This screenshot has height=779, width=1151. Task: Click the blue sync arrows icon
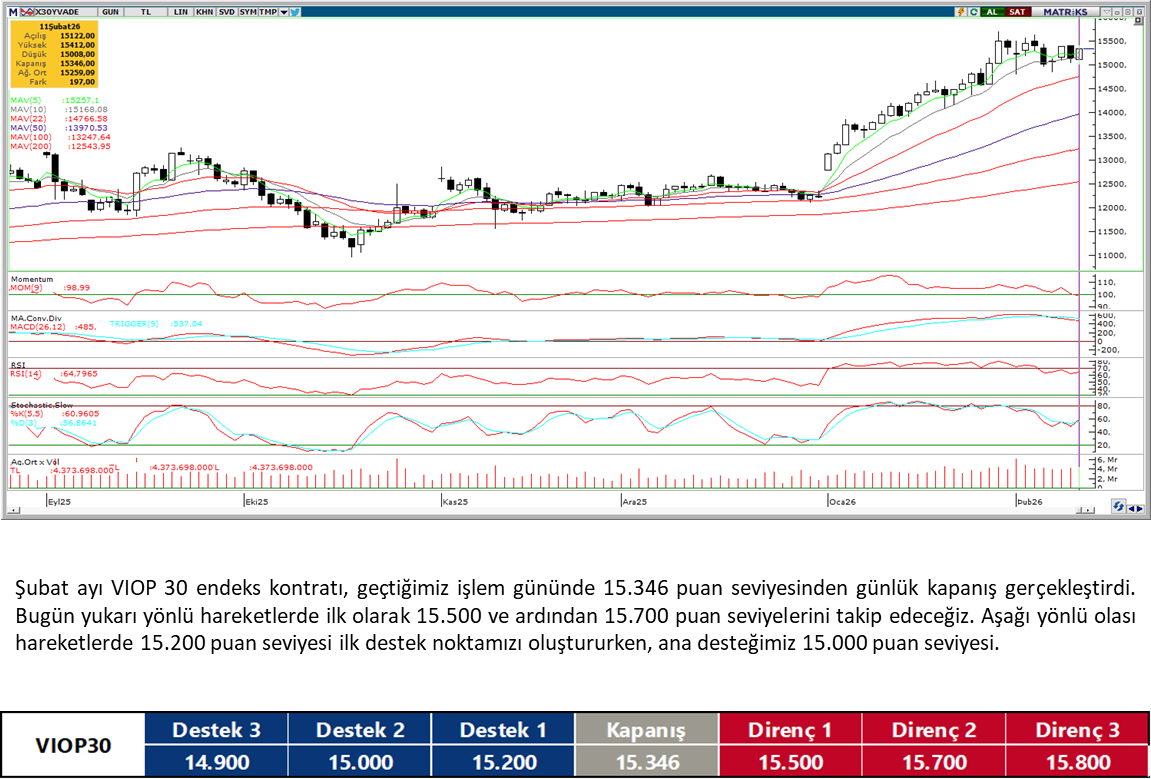pos(1119,507)
